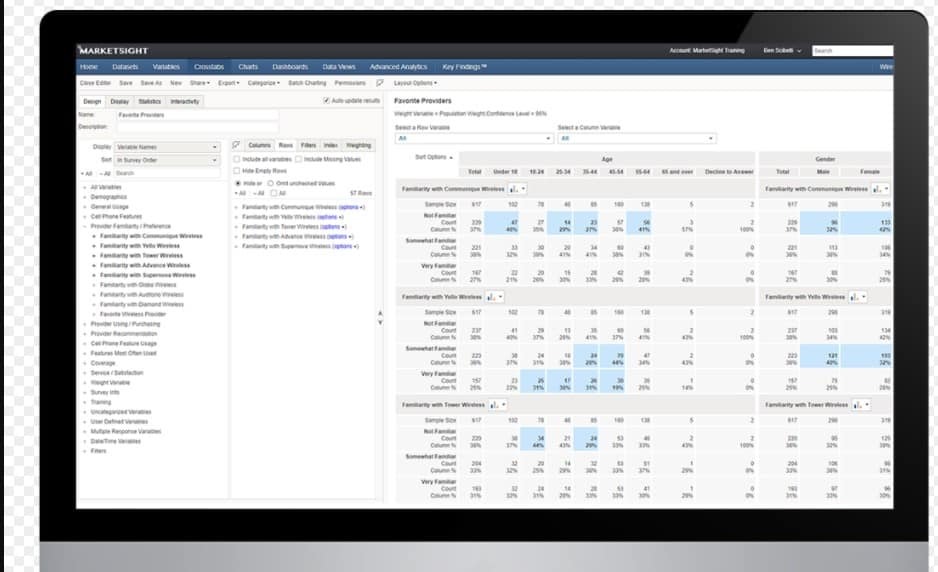Expand the Demographics tree node

(85, 197)
